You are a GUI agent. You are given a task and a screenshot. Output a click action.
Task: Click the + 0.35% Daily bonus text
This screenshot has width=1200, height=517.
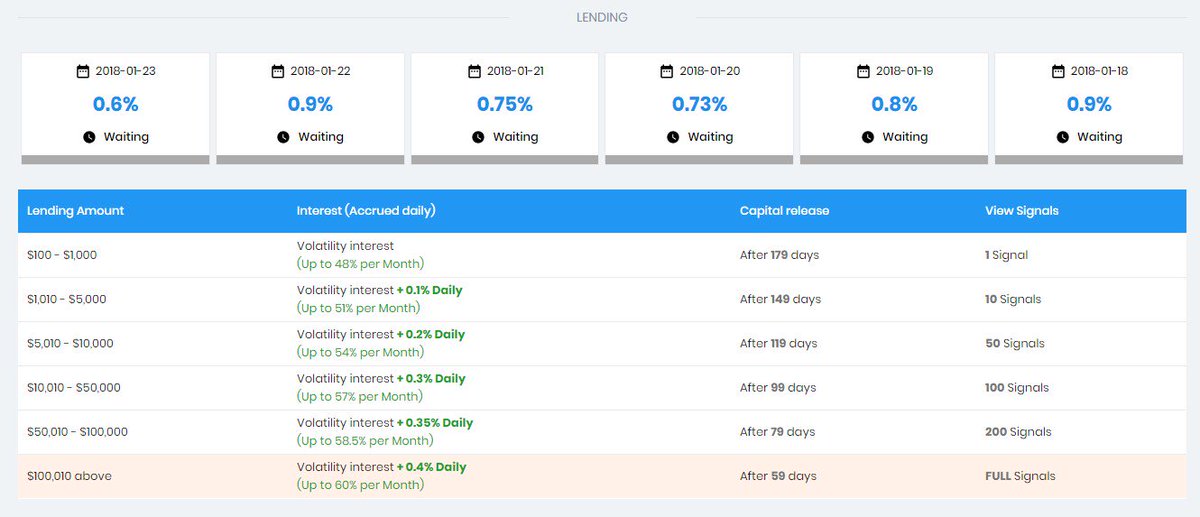(435, 422)
